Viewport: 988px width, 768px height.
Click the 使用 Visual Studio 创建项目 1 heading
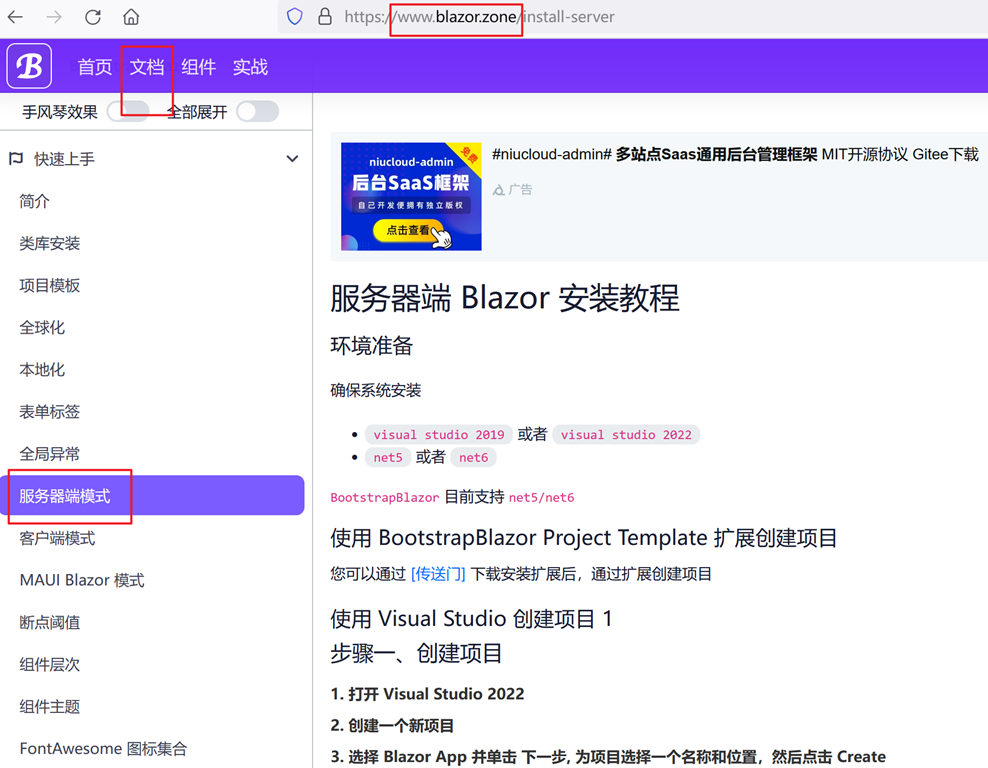(x=471, y=619)
